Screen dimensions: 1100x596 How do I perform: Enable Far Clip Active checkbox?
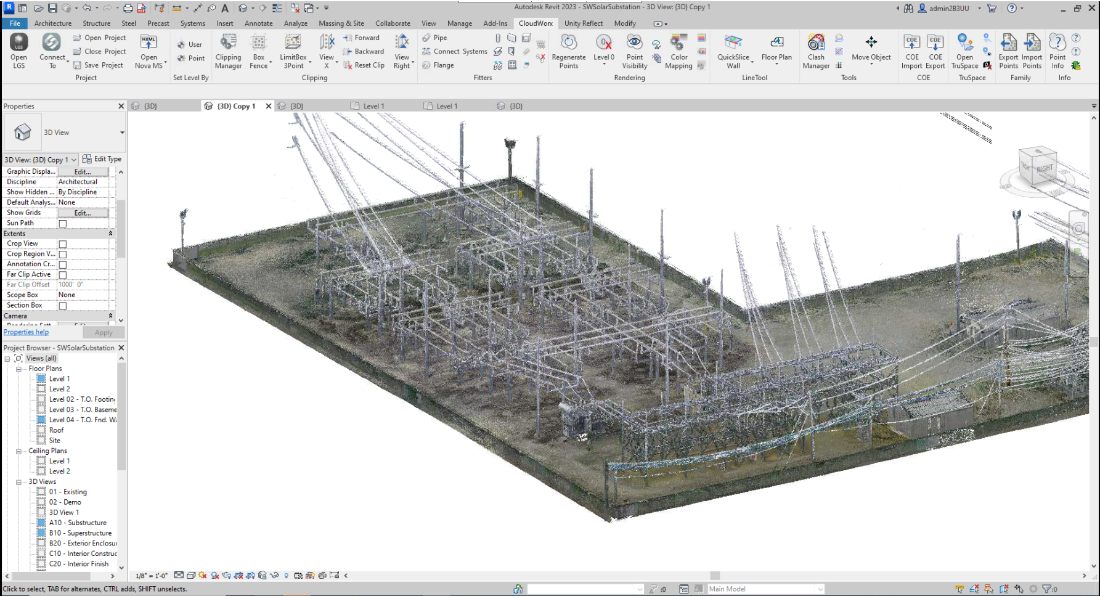click(62, 275)
